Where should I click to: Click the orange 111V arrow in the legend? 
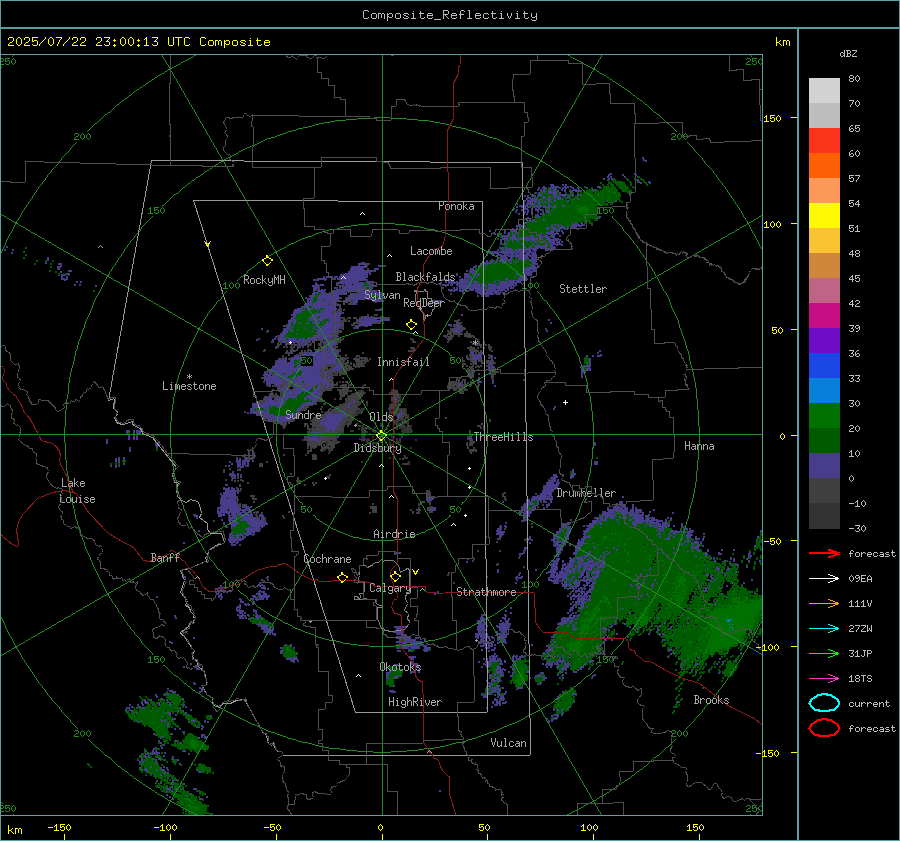(824, 603)
